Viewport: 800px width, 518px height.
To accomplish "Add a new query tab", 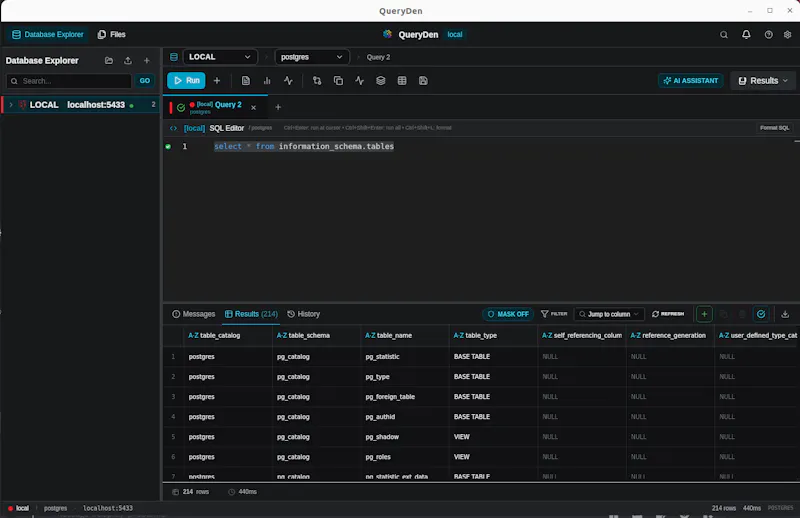I will click(278, 107).
